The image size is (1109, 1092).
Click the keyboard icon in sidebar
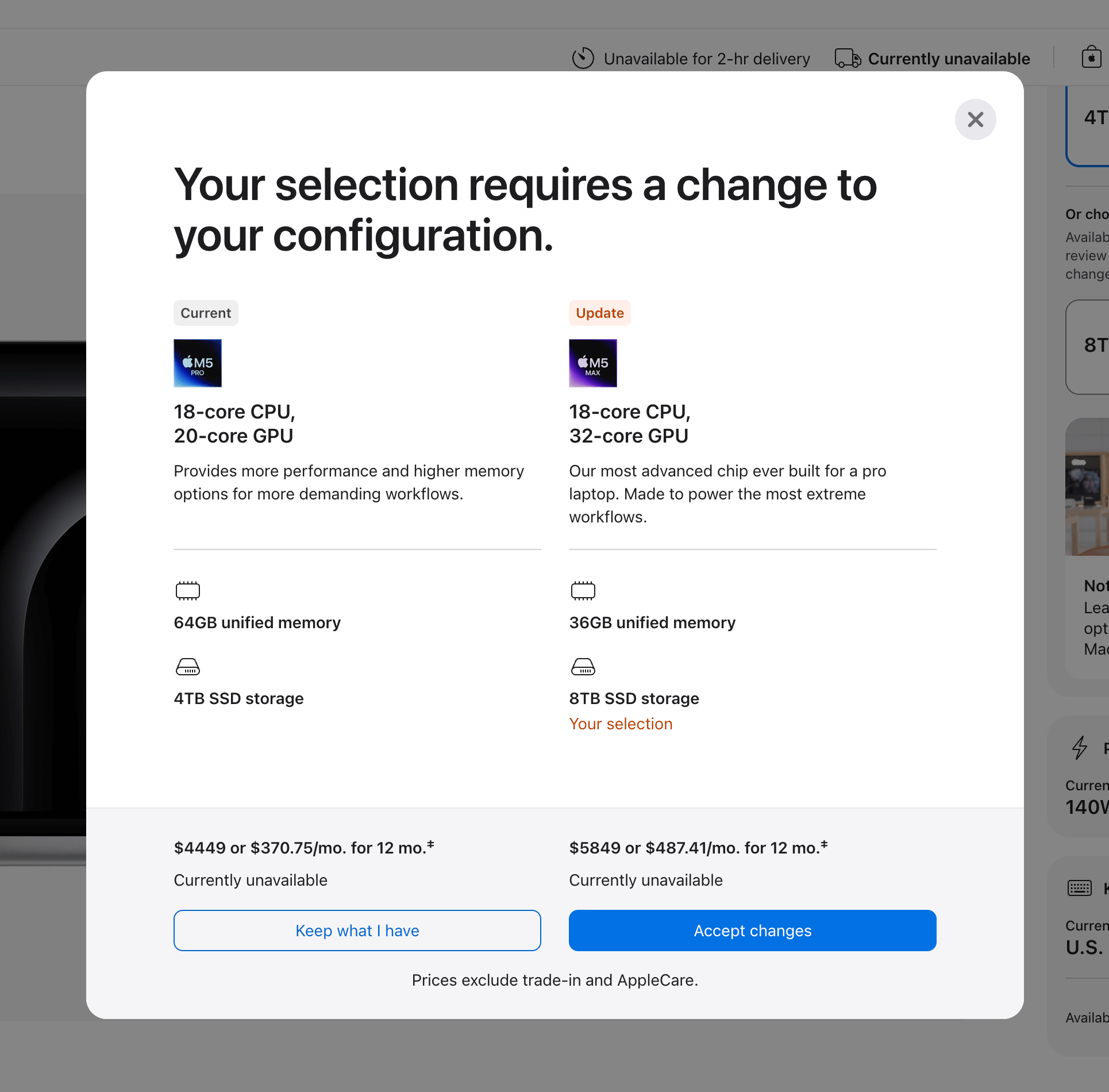(1079, 888)
